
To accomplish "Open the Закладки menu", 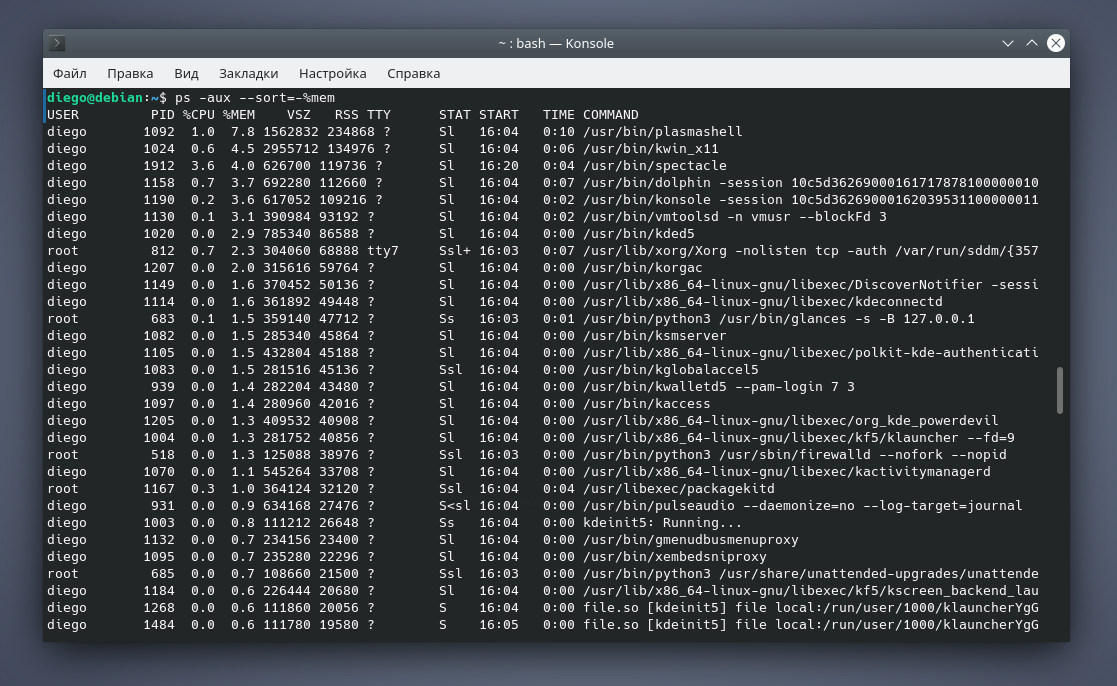I will pos(248,73).
